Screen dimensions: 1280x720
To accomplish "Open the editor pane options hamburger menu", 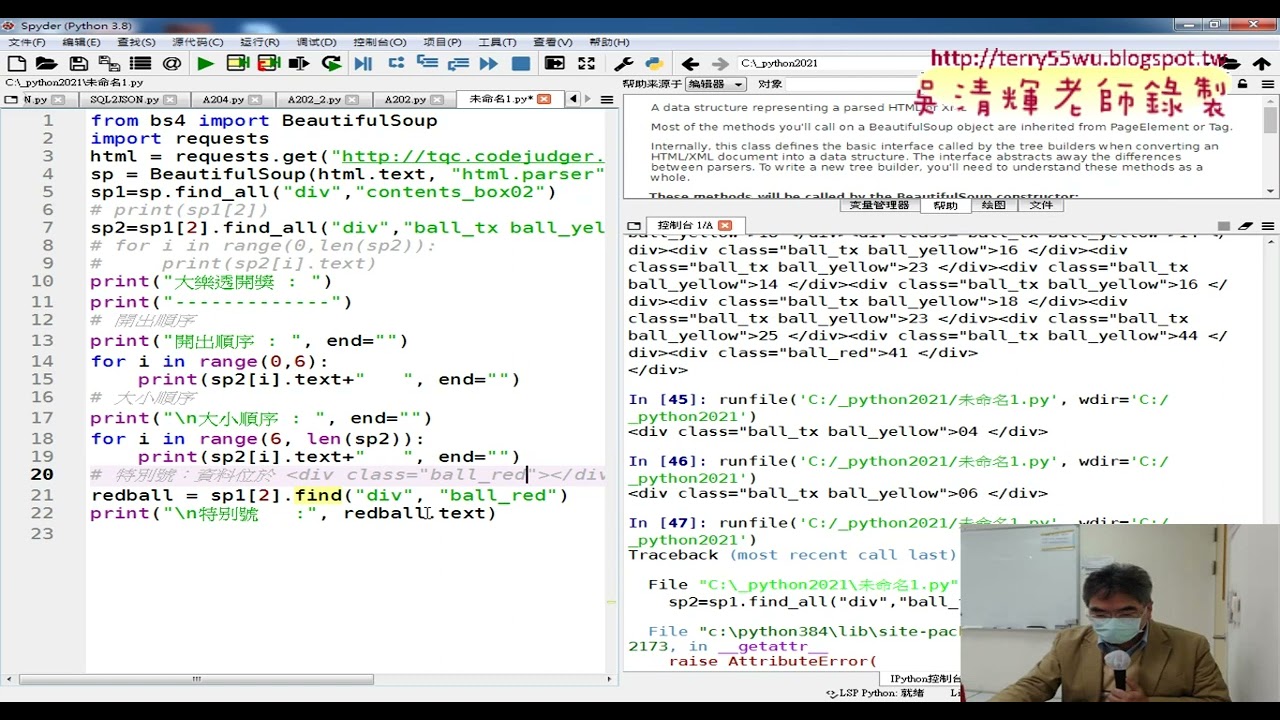I will [x=606, y=99].
